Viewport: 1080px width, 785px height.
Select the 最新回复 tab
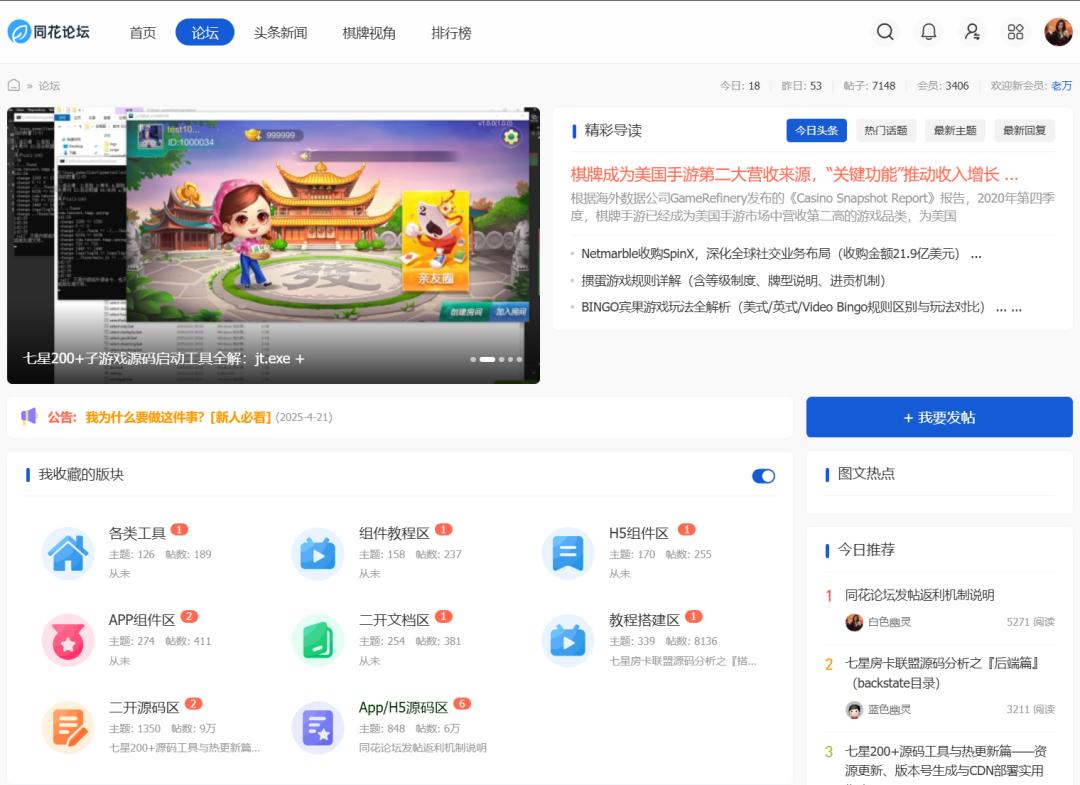(x=1024, y=131)
